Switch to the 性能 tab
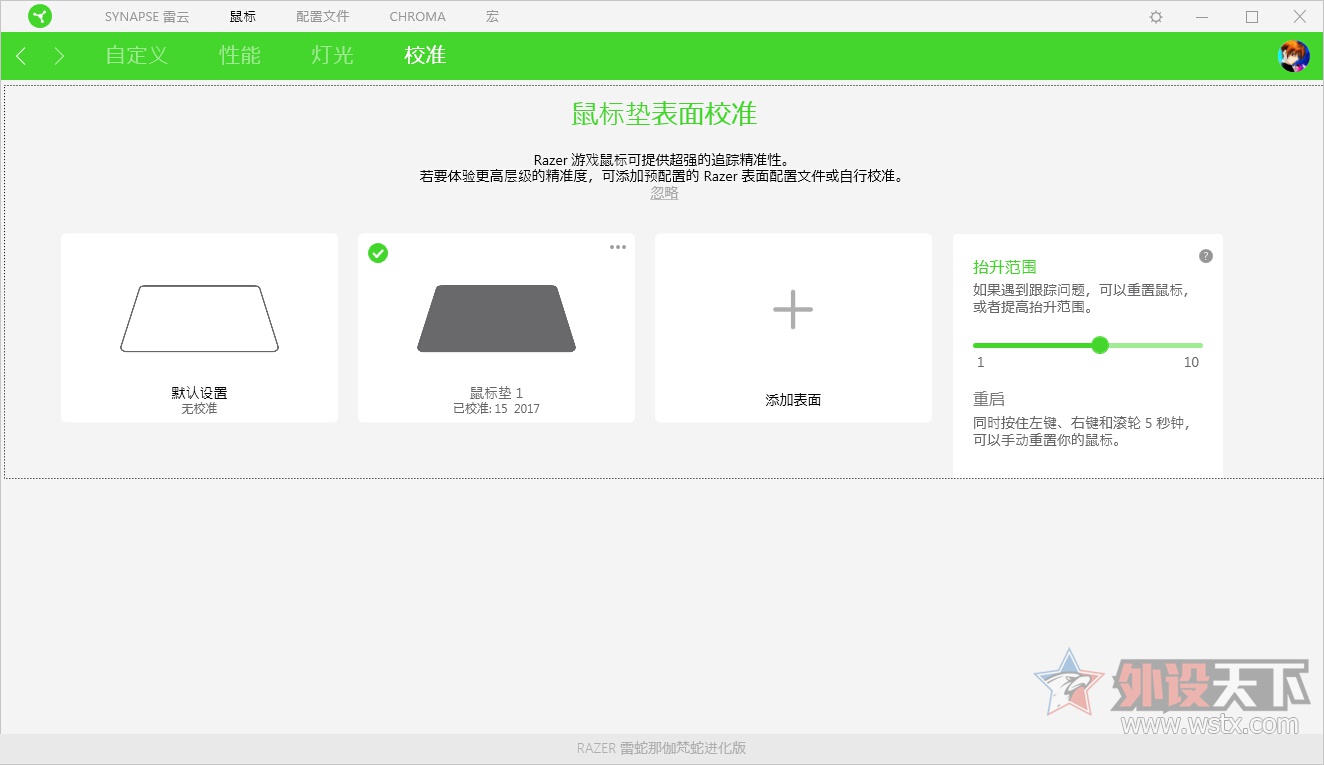 (239, 55)
